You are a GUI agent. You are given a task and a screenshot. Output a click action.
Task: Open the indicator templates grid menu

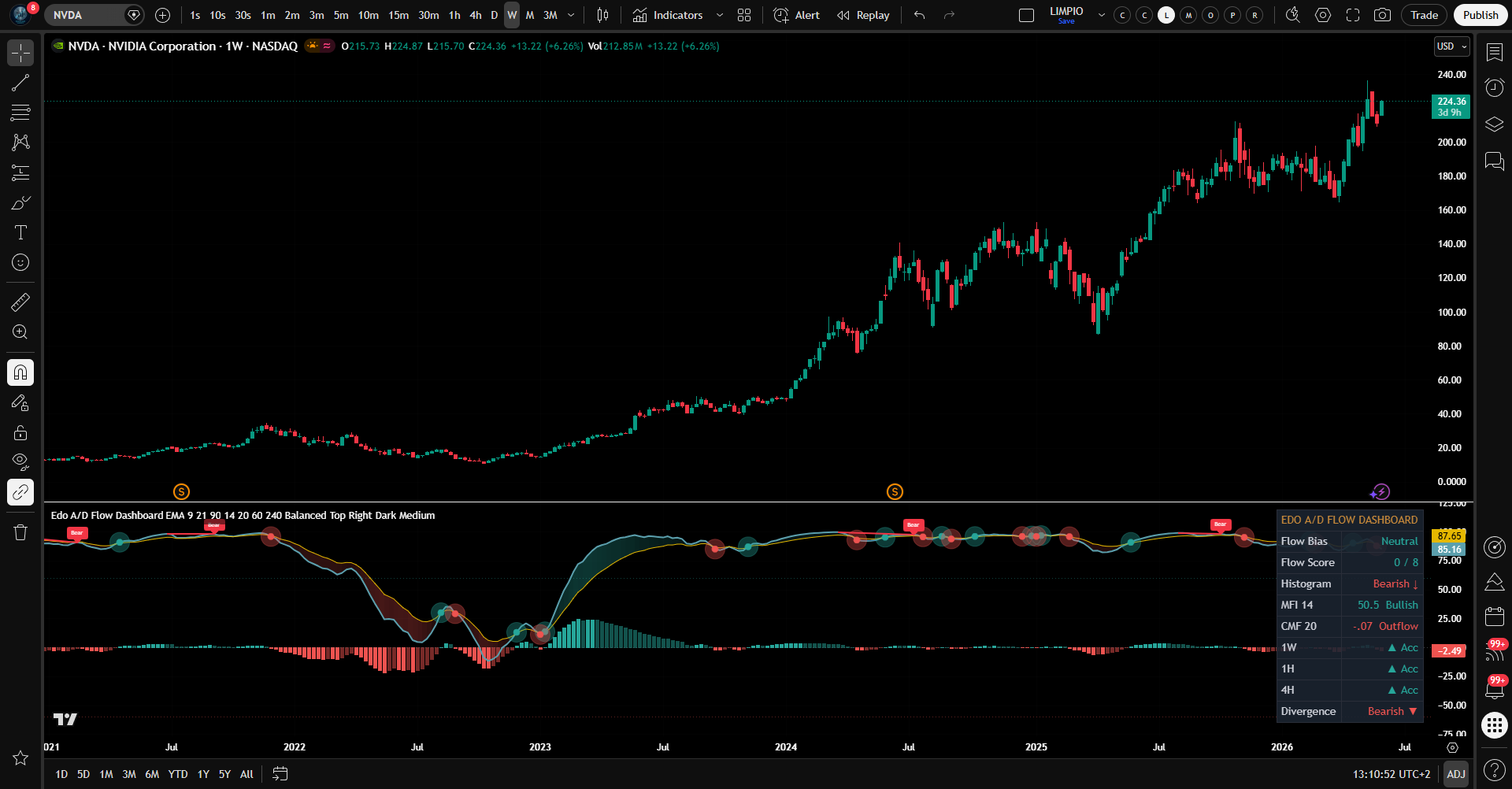pyautogui.click(x=744, y=15)
